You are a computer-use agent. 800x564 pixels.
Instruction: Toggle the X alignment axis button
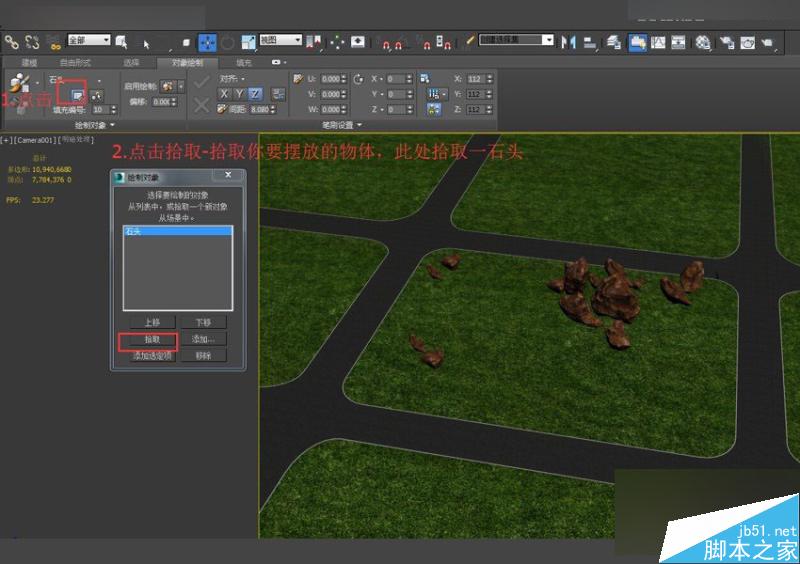225,94
